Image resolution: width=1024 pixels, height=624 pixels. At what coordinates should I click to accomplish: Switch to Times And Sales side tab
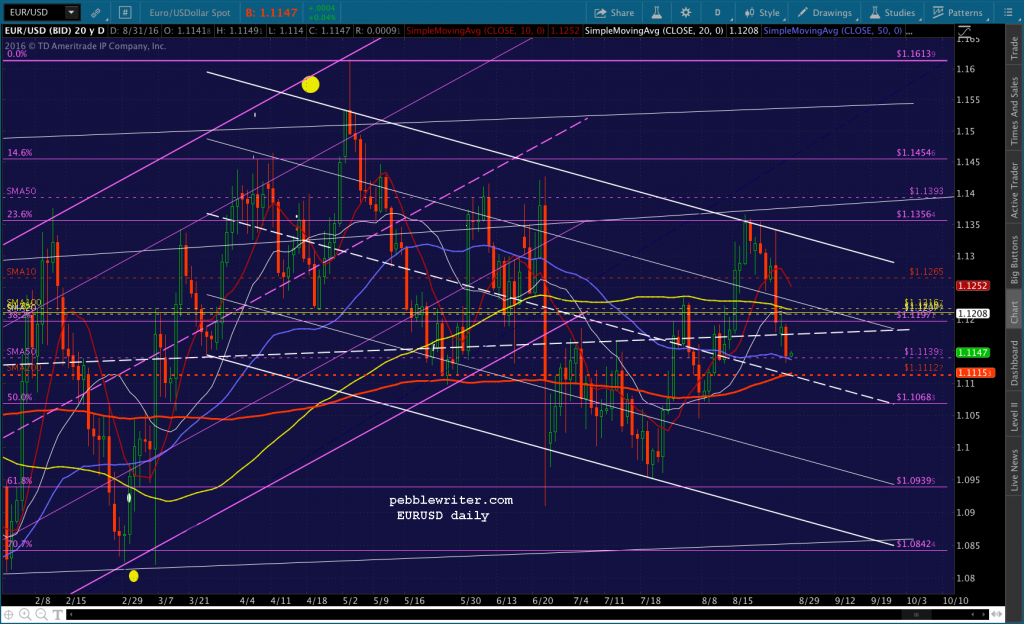(x=1014, y=111)
